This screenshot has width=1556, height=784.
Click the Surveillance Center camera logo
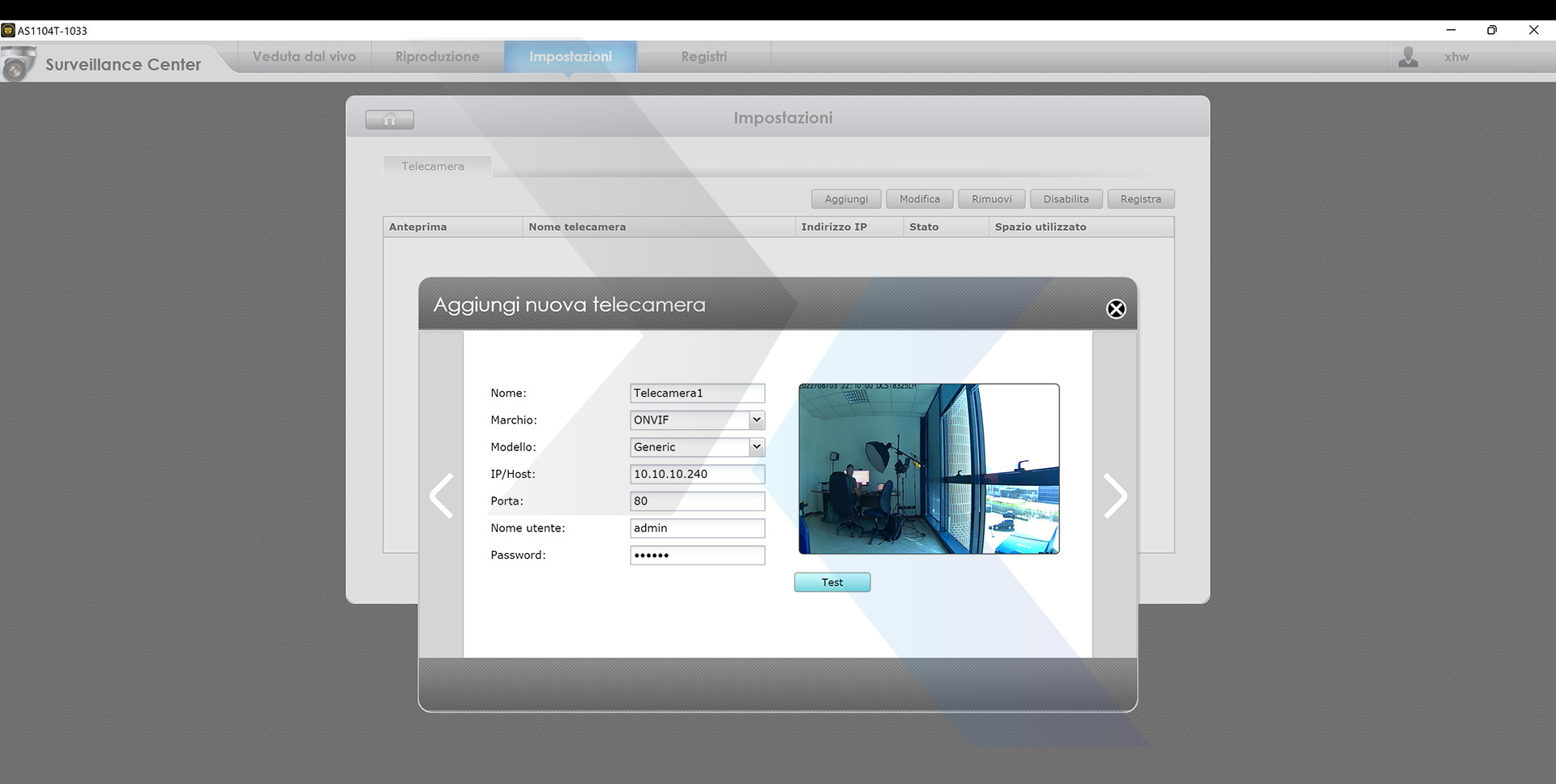point(18,64)
